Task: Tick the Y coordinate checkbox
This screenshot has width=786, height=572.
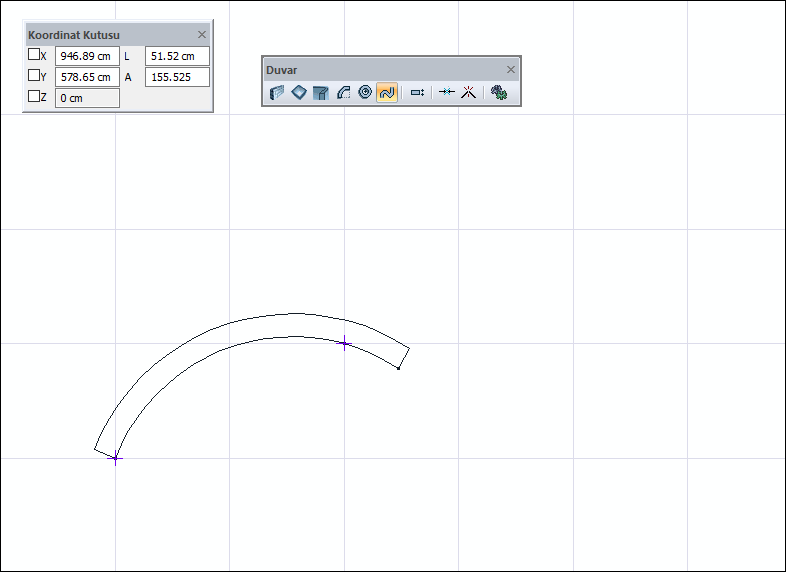Action: (x=34, y=76)
